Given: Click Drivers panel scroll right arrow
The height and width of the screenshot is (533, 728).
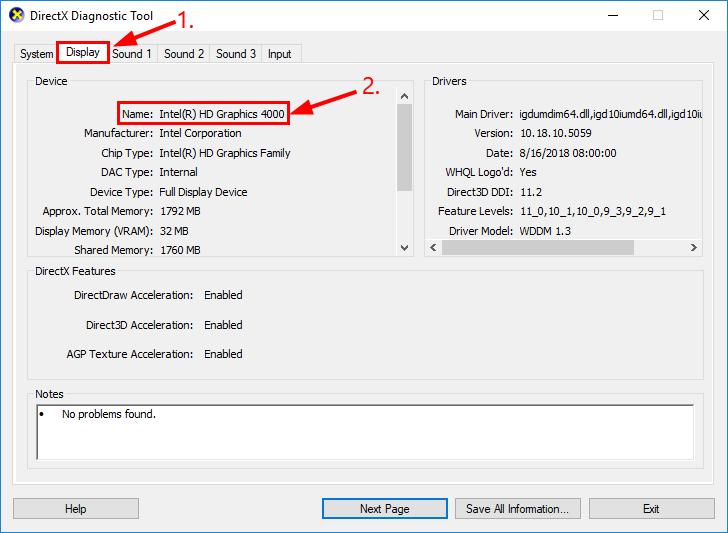Looking at the screenshot, I should pyautogui.click(x=694, y=247).
